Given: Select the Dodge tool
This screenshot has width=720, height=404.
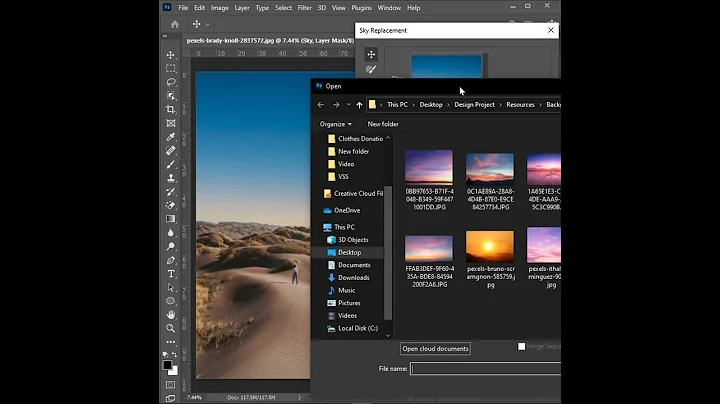Looking at the screenshot, I should pyautogui.click(x=171, y=247).
